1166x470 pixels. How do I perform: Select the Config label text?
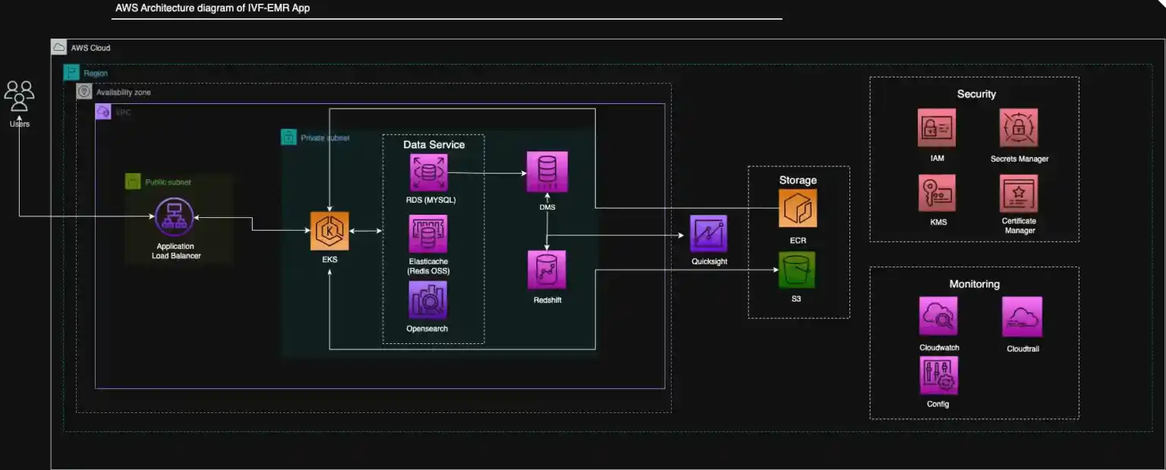click(x=939, y=404)
